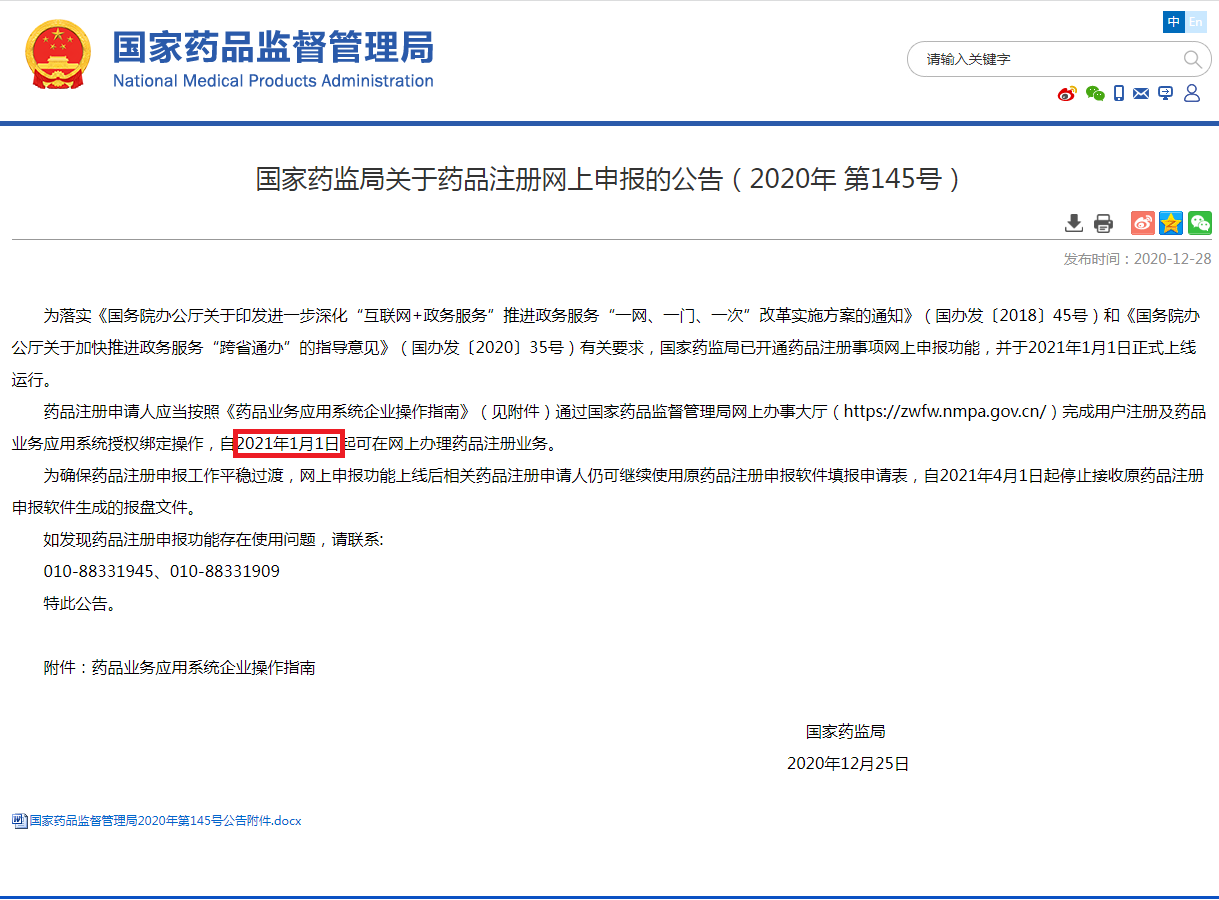Download the article using the download icon

pos(1074,223)
